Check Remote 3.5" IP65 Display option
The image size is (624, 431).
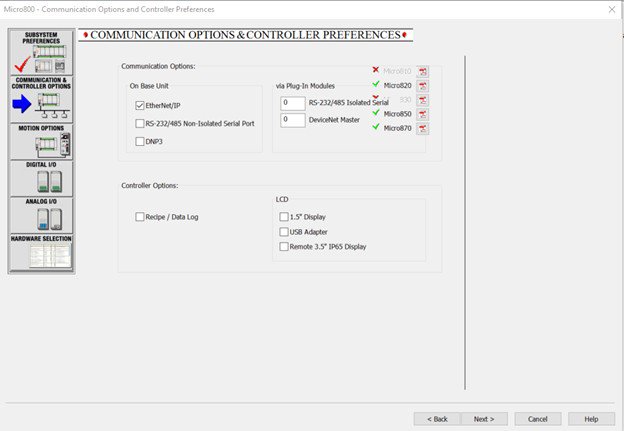(284, 246)
